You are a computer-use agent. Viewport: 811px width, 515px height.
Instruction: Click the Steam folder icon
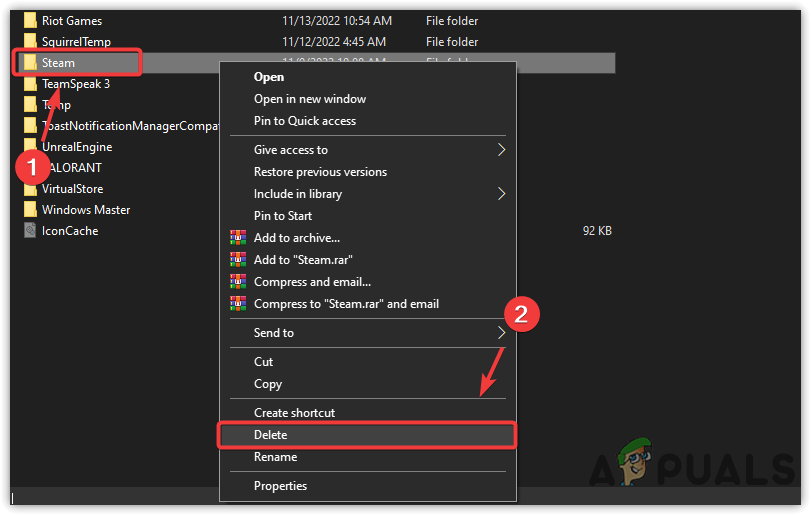[30, 63]
